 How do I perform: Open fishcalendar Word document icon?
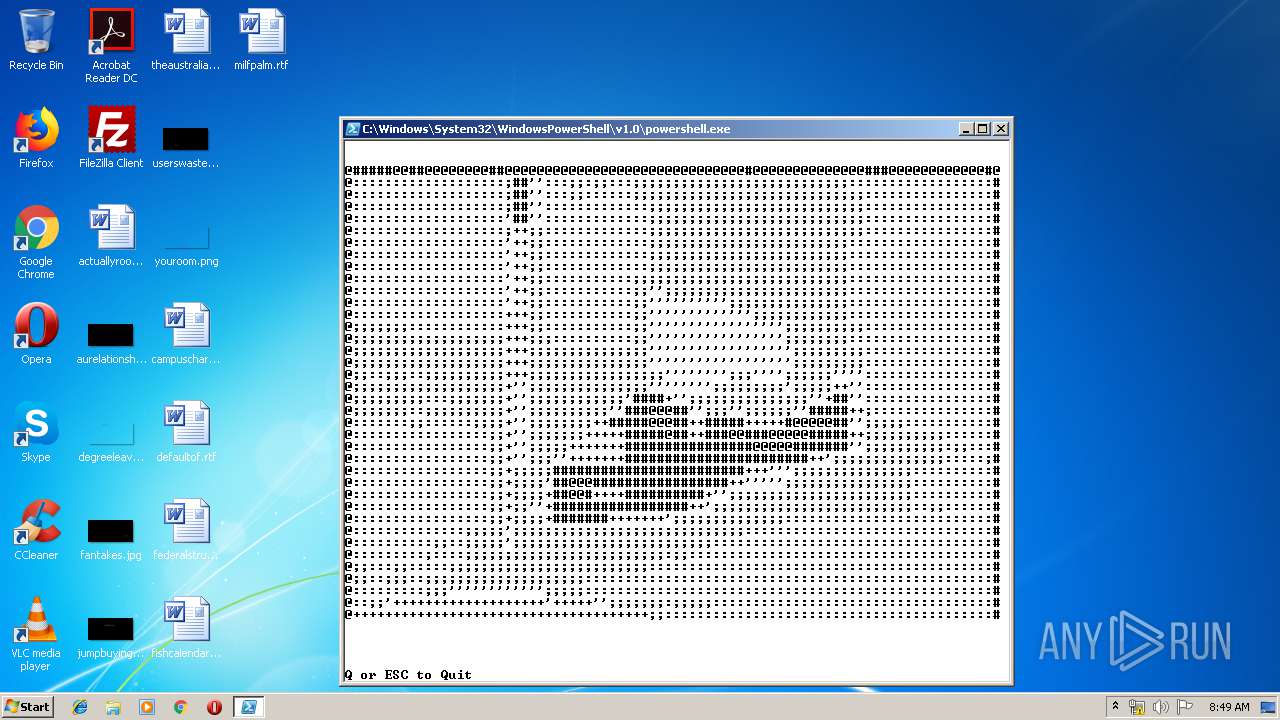pyautogui.click(x=186, y=628)
